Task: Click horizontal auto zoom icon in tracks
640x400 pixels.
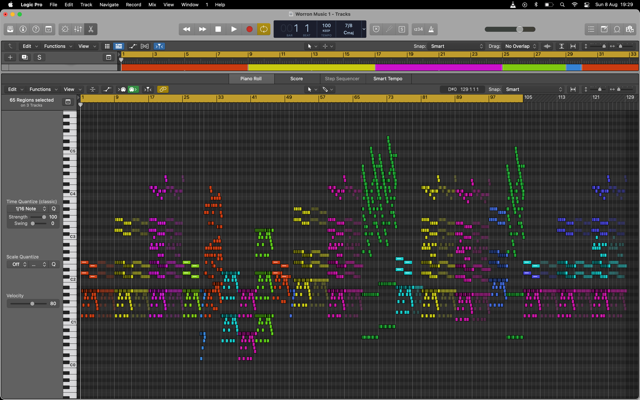Action: (x=573, y=46)
